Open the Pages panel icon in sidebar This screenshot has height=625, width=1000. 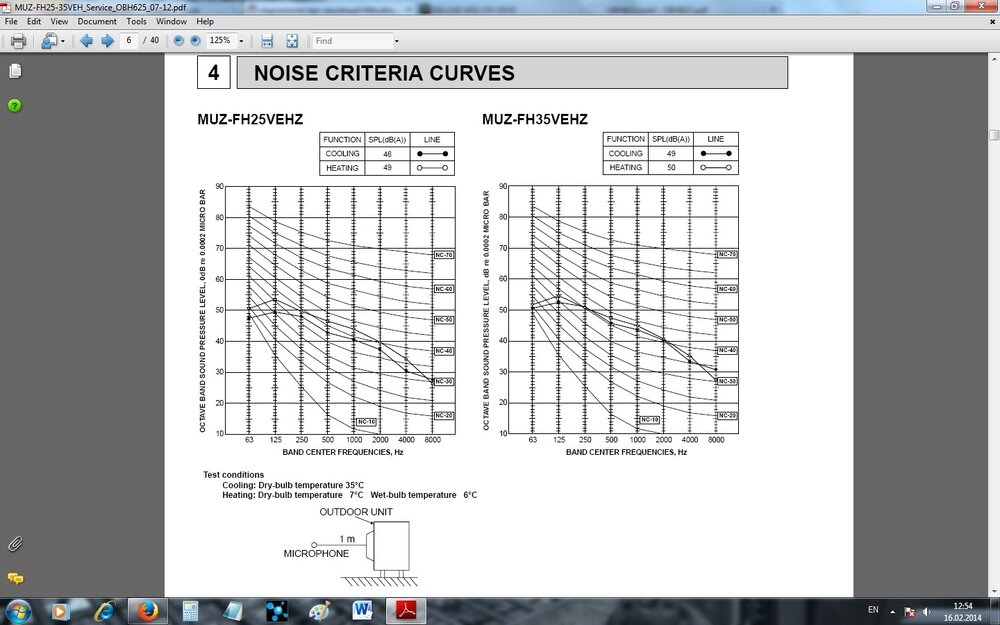15,71
